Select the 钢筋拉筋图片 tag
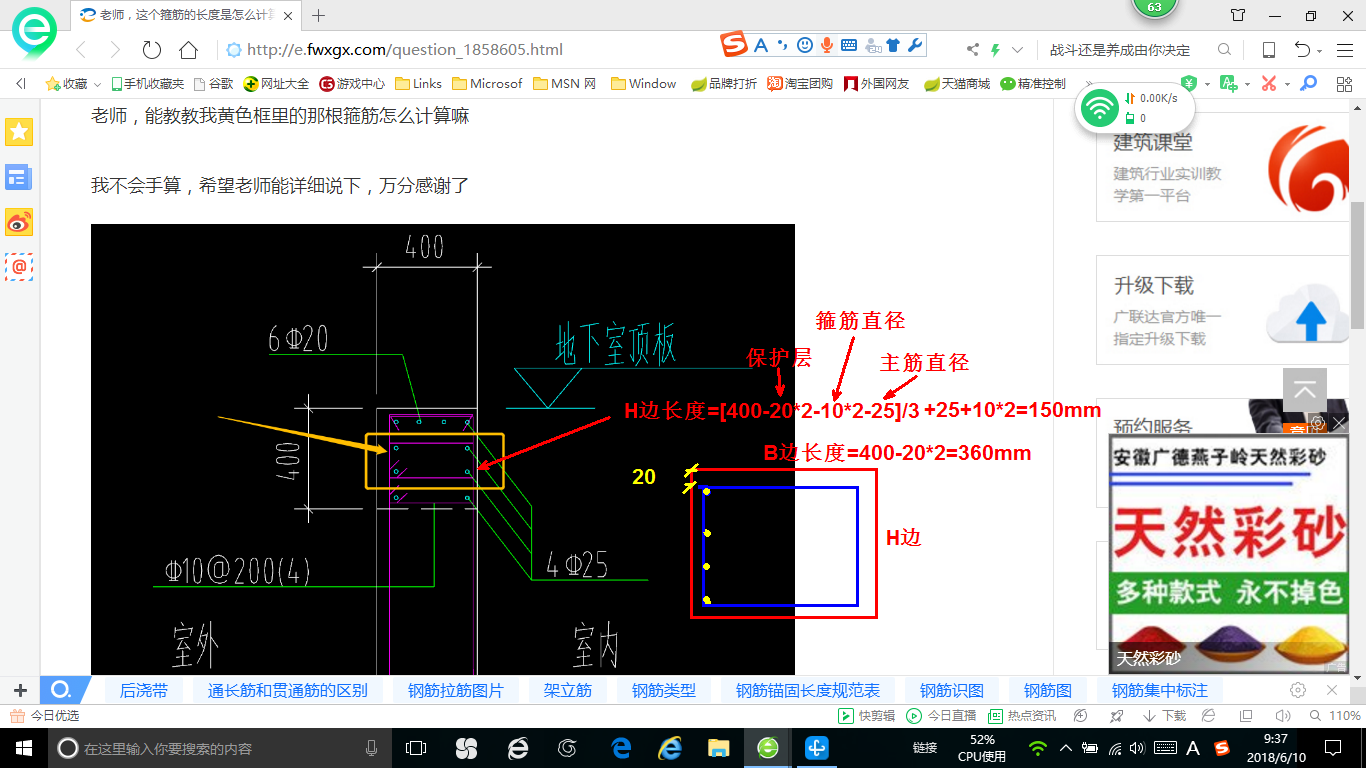Viewport: 1366px width, 768px height. pos(456,690)
